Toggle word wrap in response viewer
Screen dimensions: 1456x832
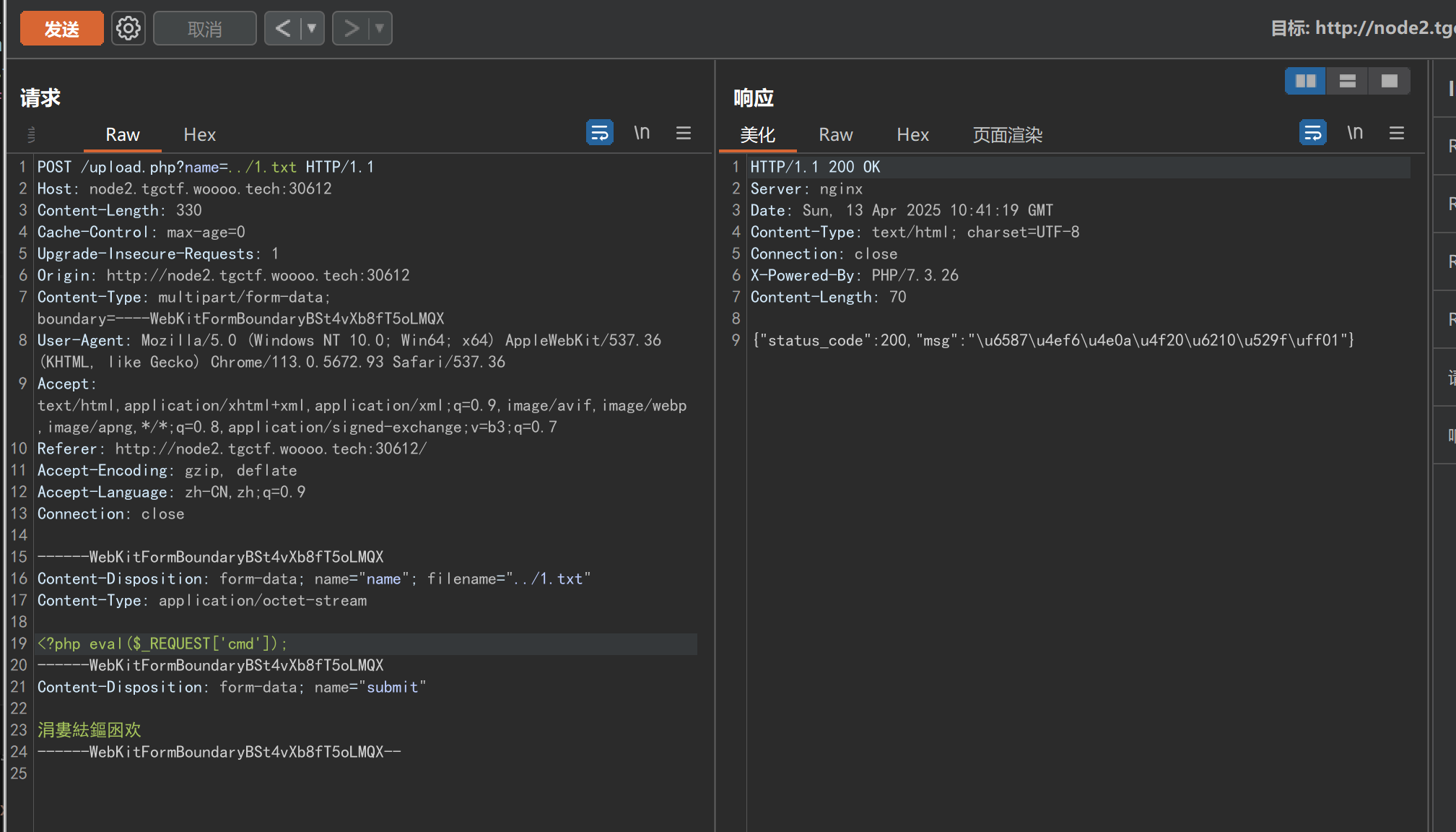coord(1312,133)
